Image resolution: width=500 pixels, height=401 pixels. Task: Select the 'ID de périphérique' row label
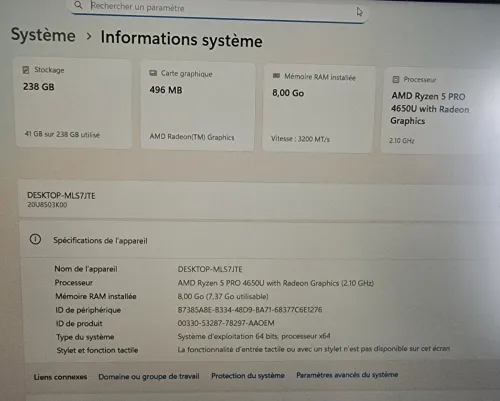point(88,310)
